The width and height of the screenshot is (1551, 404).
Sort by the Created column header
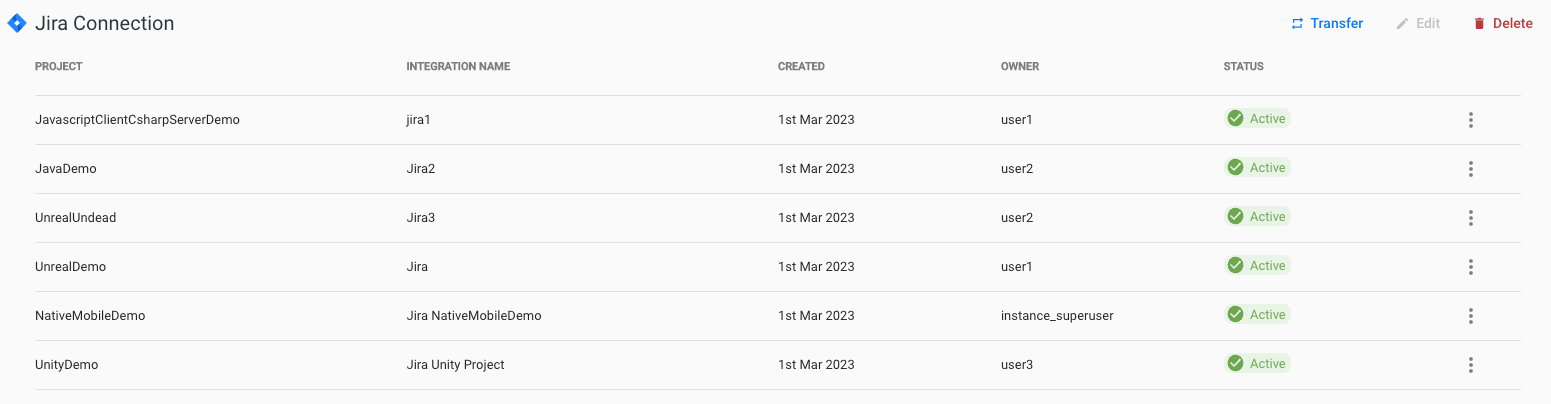[801, 67]
